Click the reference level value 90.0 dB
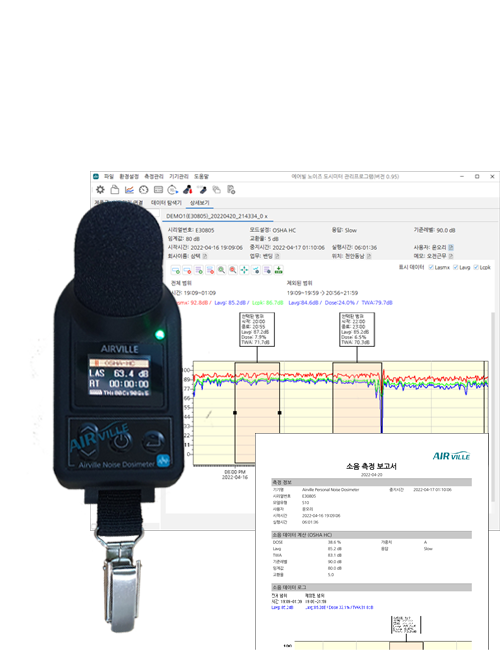The height and width of the screenshot is (650, 500). point(446,230)
